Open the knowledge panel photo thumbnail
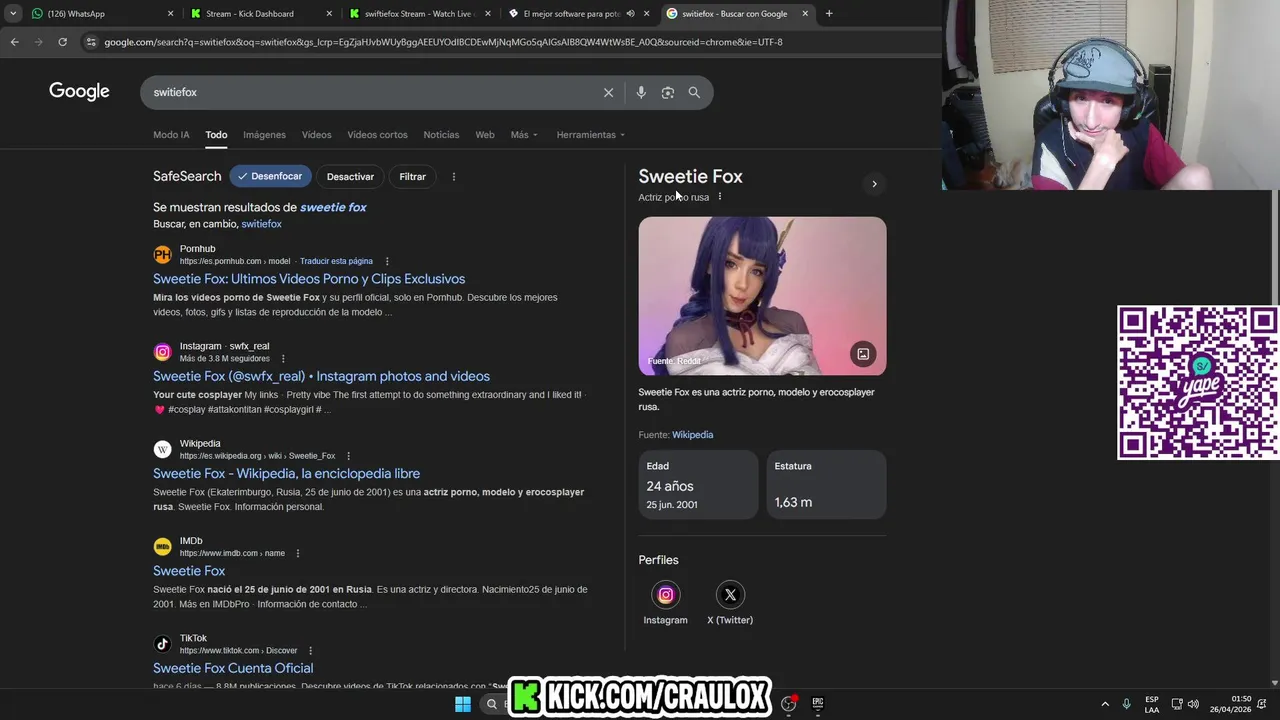 (762, 296)
